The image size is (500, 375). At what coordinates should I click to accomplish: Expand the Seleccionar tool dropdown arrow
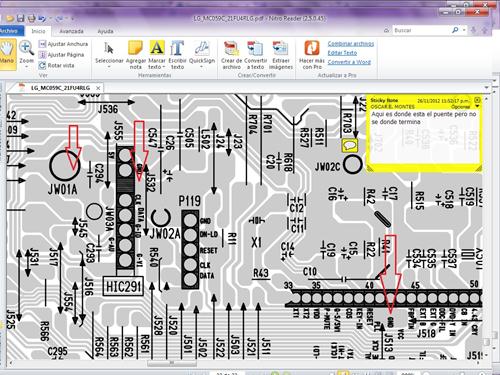point(109,67)
